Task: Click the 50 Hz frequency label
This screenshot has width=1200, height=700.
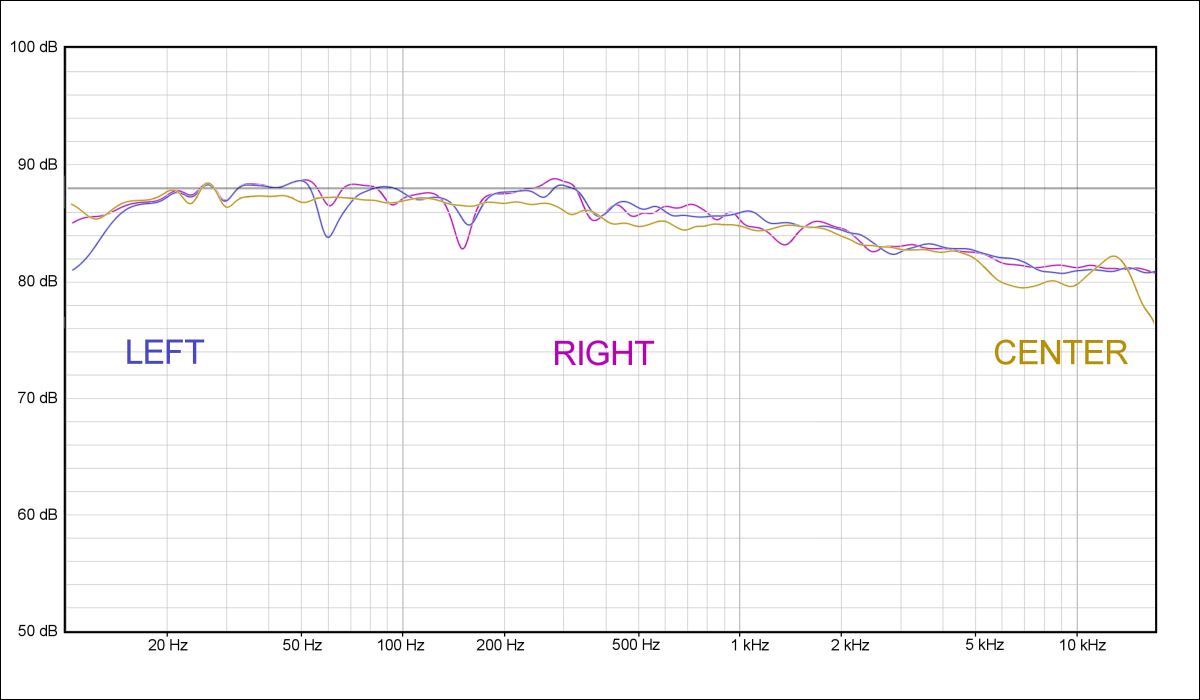Action: click(301, 645)
